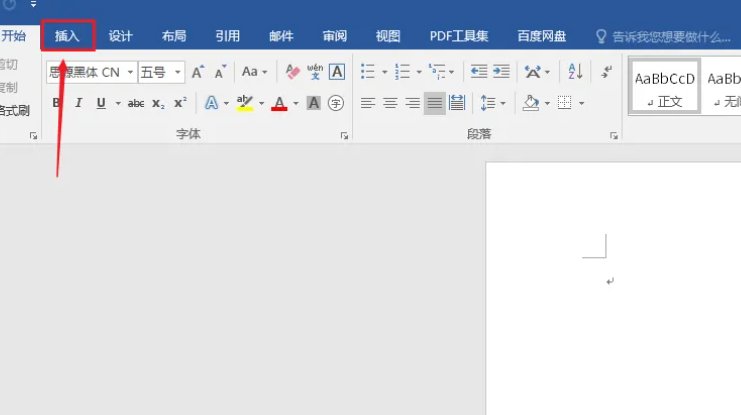This screenshot has width=741, height=415.
Task: Open the numbering style dropdown arrow
Action: tap(419, 72)
